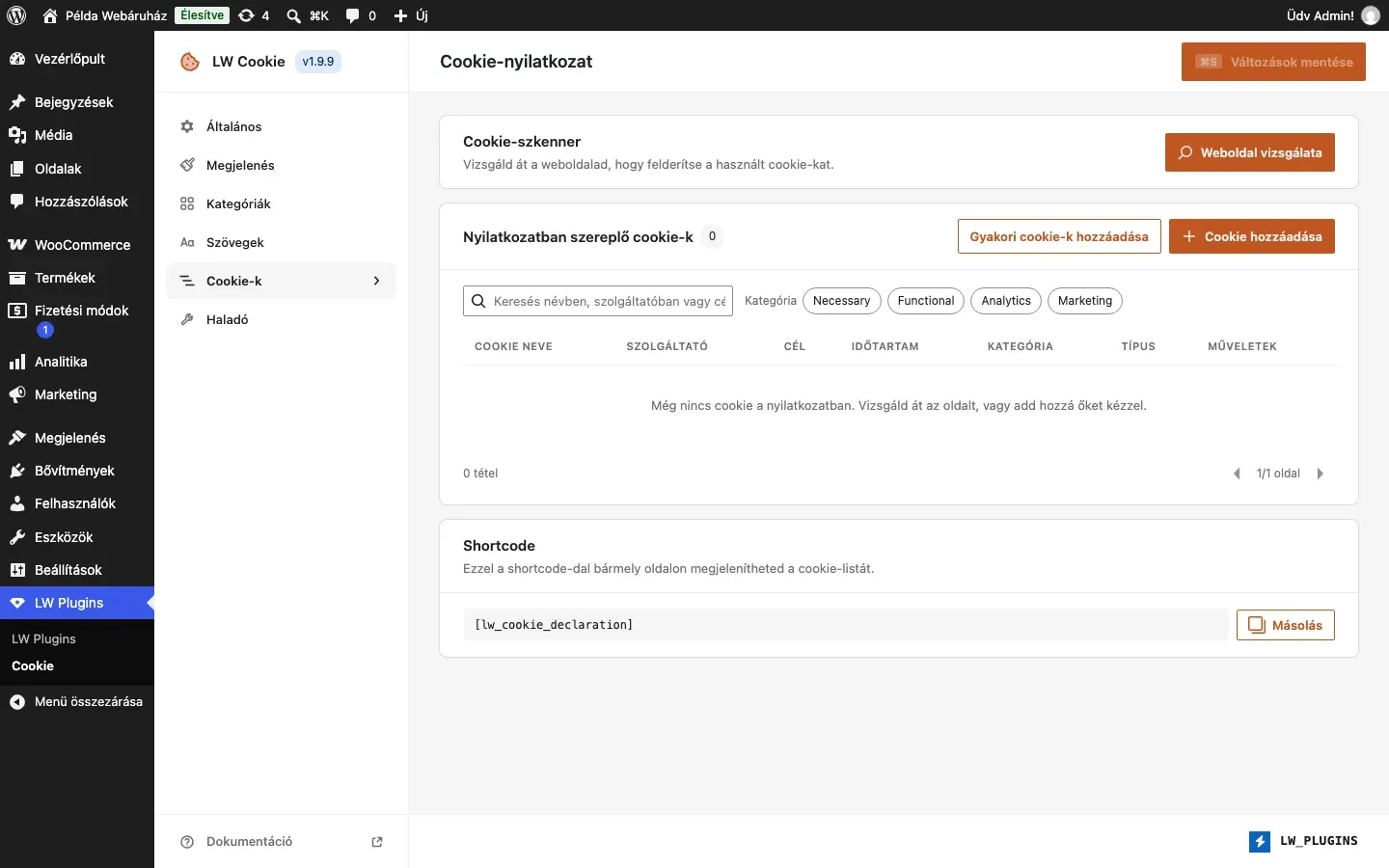Open external Dokumentáció link icon
This screenshot has height=868, width=1389.
coord(377,842)
